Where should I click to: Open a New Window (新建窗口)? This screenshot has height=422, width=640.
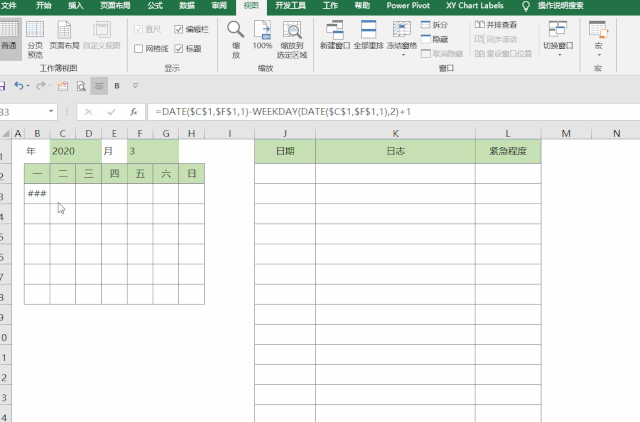click(x=335, y=36)
